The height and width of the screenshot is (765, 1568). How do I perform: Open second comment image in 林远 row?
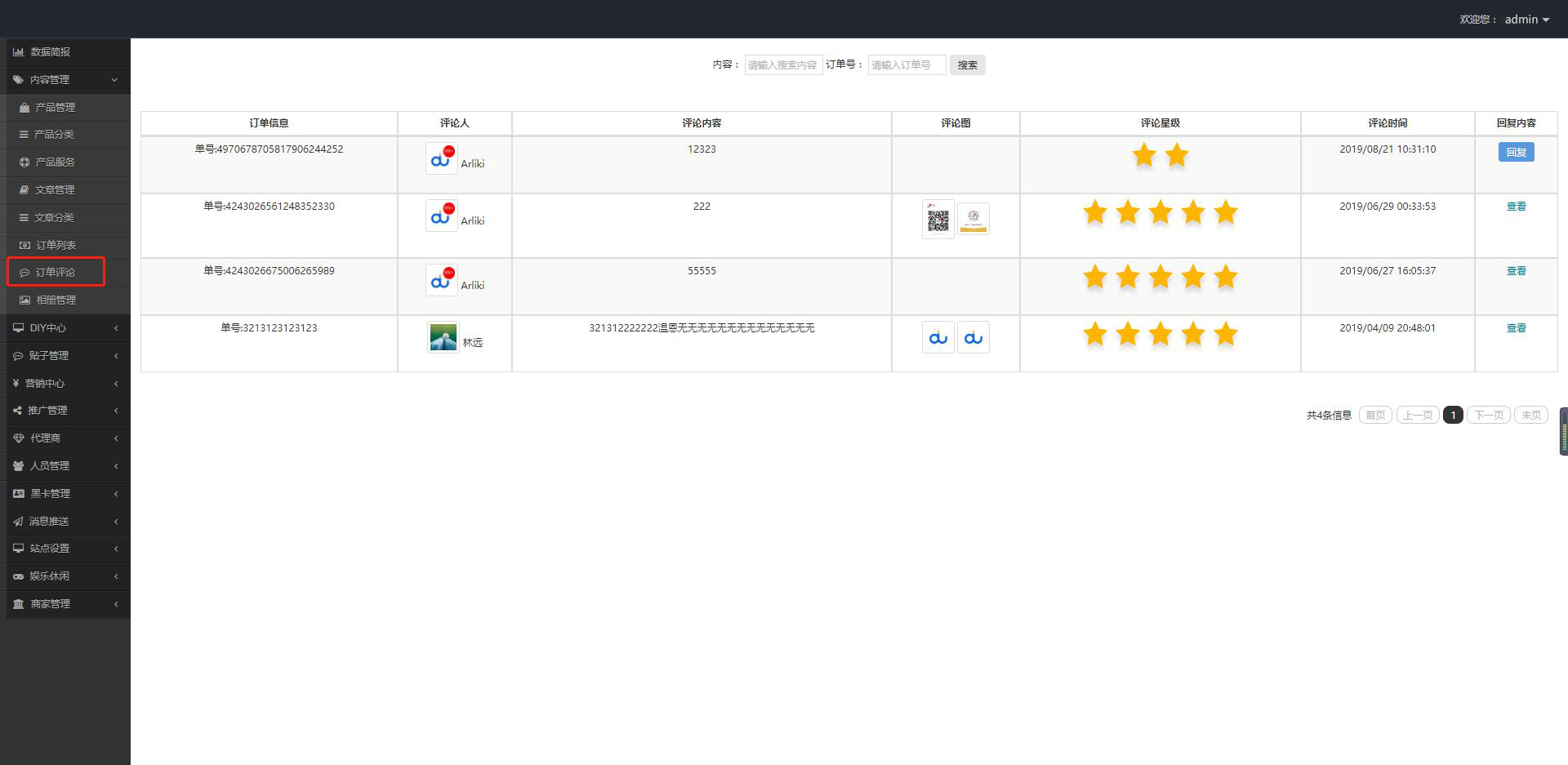point(973,337)
